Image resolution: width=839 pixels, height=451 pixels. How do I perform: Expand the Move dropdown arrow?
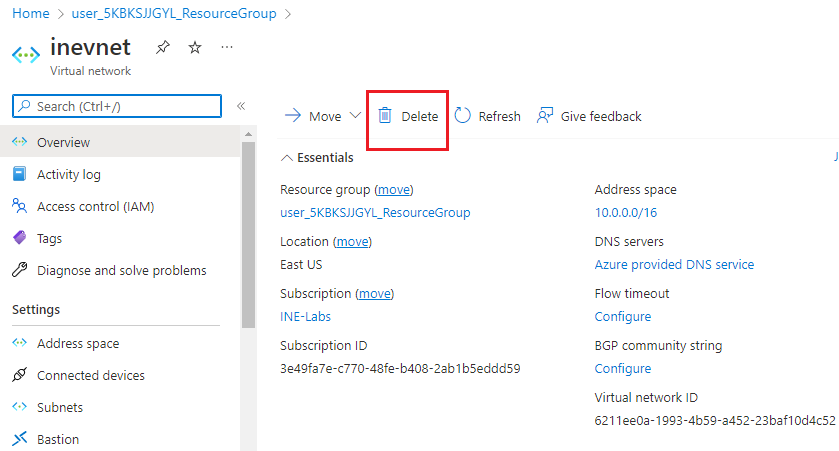pyautogui.click(x=355, y=116)
